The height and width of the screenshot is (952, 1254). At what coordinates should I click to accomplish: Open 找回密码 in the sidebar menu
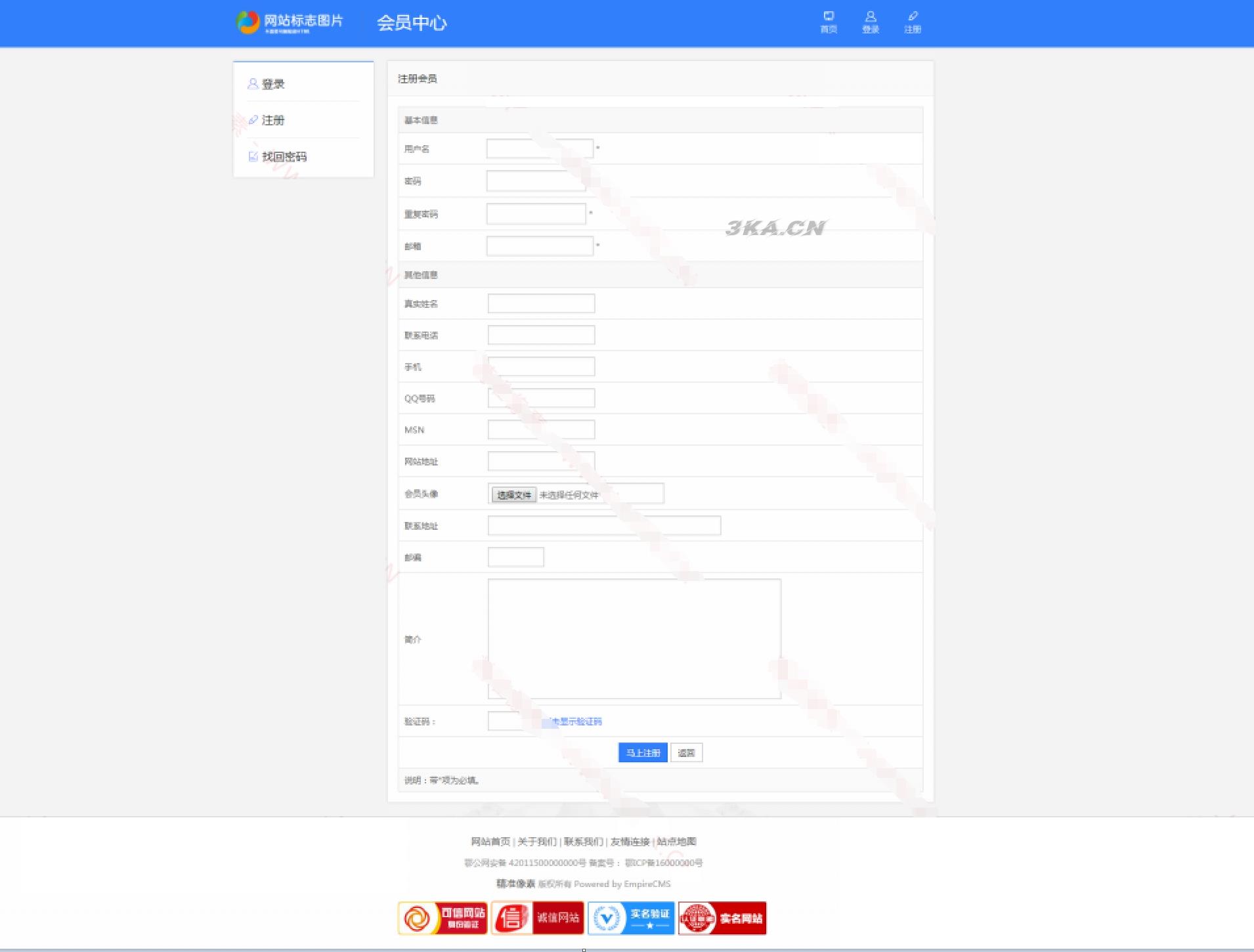[284, 156]
